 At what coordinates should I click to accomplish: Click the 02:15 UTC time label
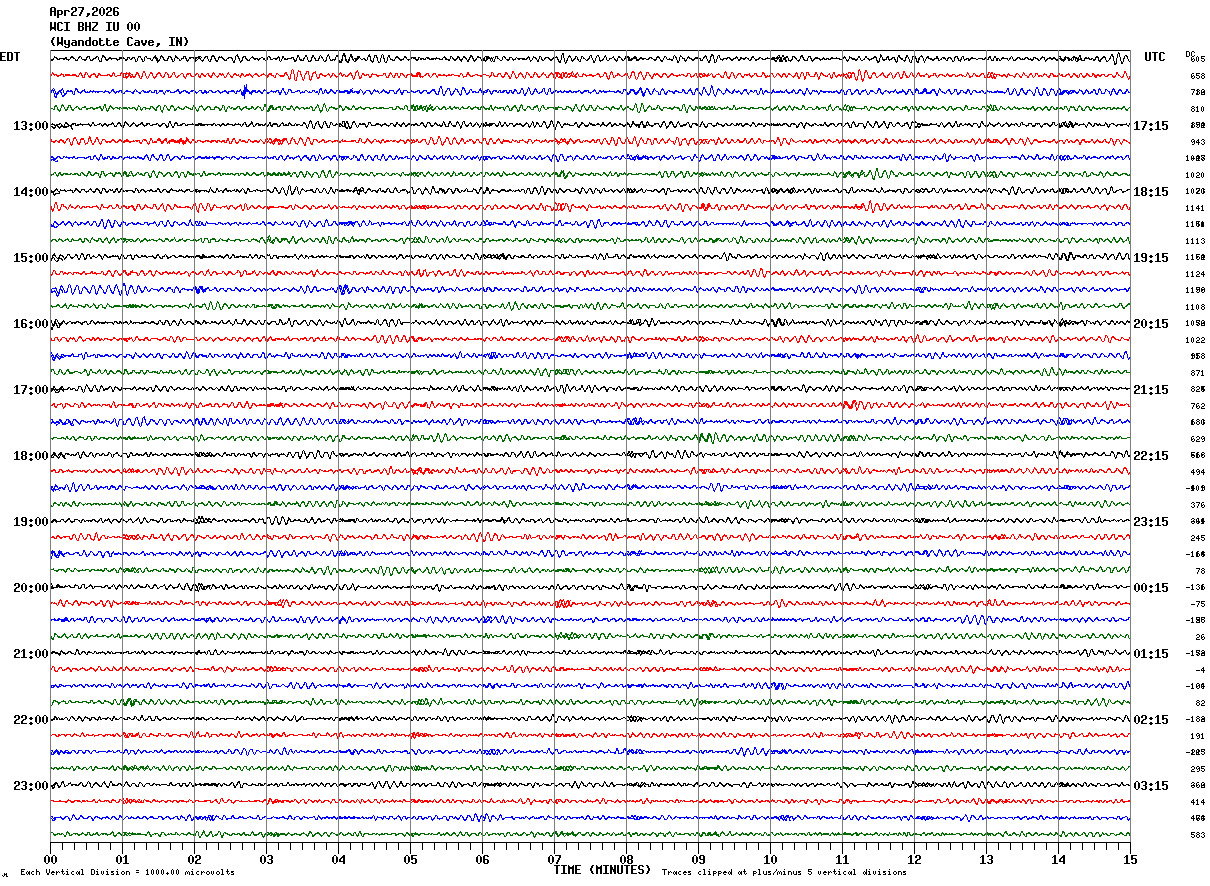[x=1151, y=720]
